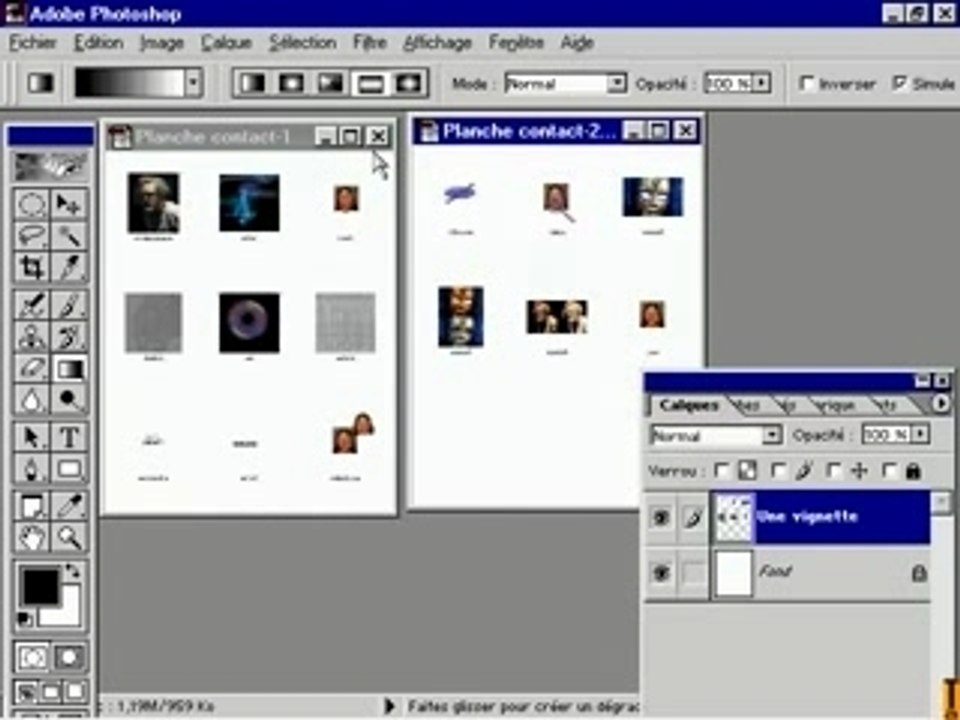The image size is (960, 720).
Task: Hide the Fond layer
Action: click(661, 573)
